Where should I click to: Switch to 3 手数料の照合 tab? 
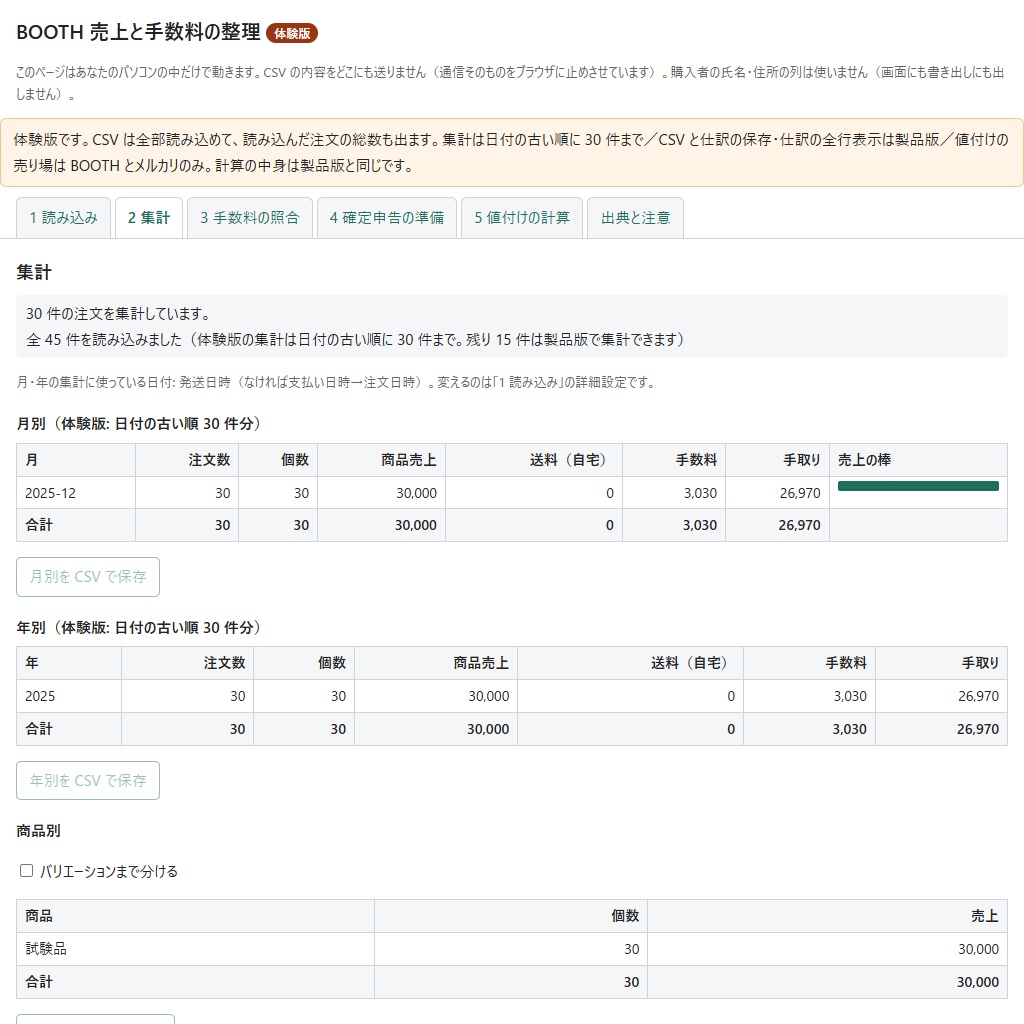(250, 217)
